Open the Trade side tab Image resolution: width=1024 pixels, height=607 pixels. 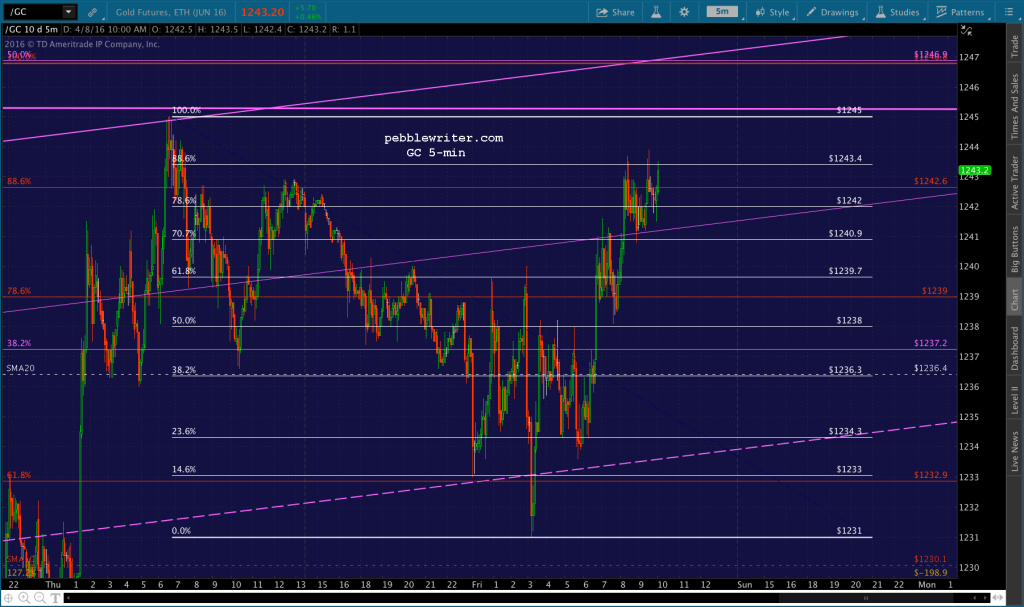click(x=1015, y=46)
